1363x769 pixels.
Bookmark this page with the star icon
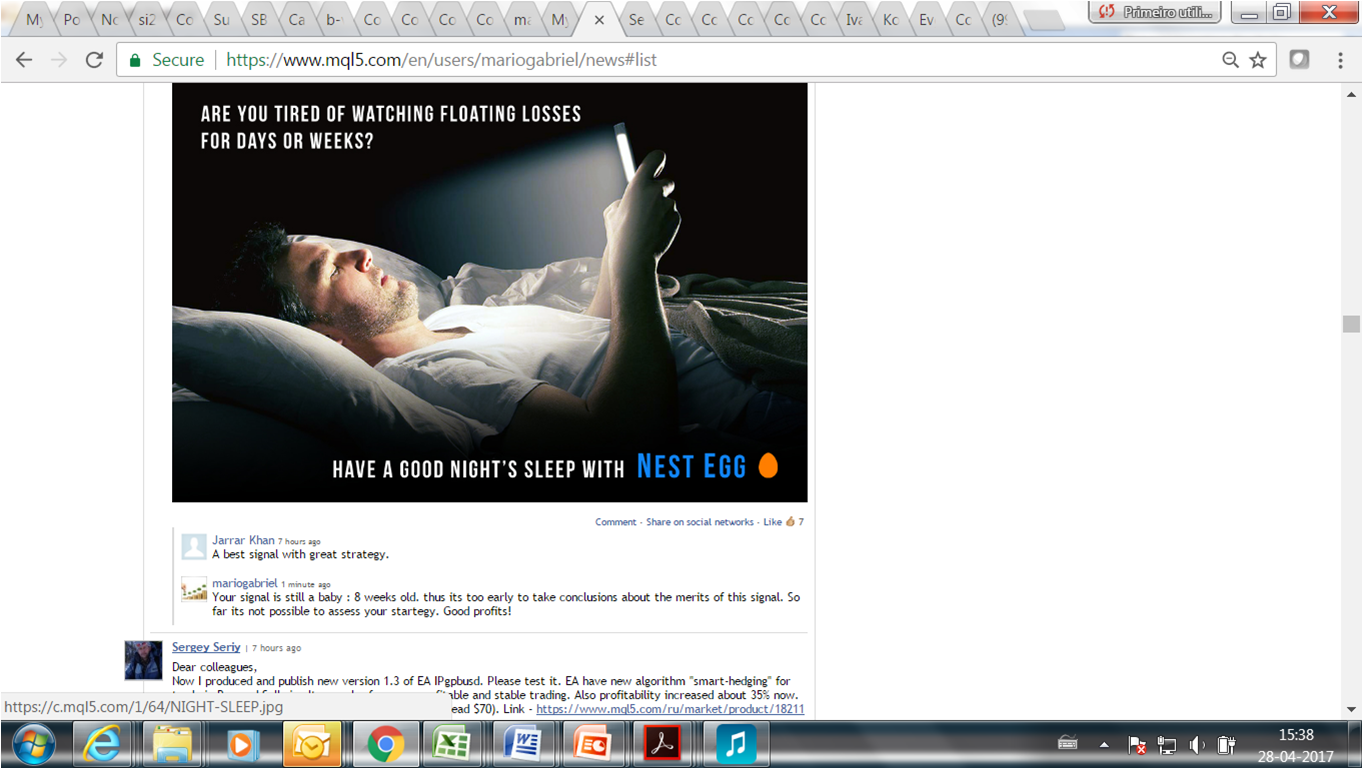[x=1258, y=60]
